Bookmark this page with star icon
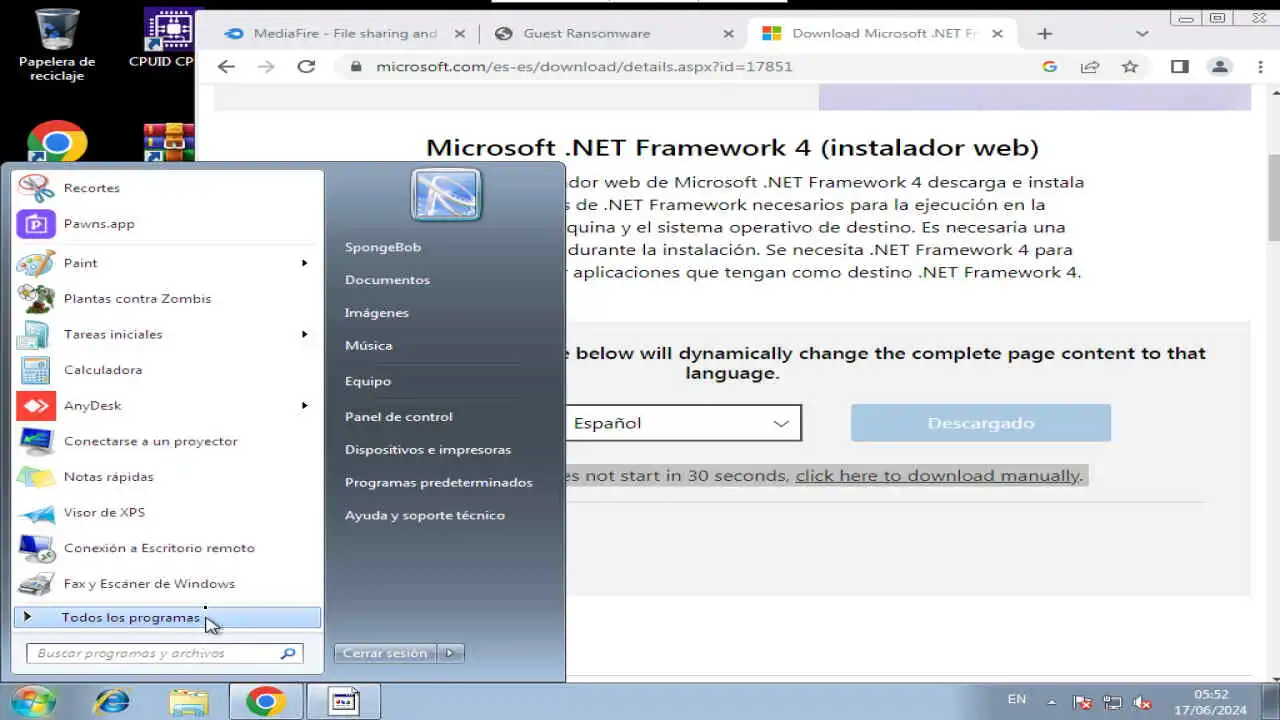 coord(1130,67)
